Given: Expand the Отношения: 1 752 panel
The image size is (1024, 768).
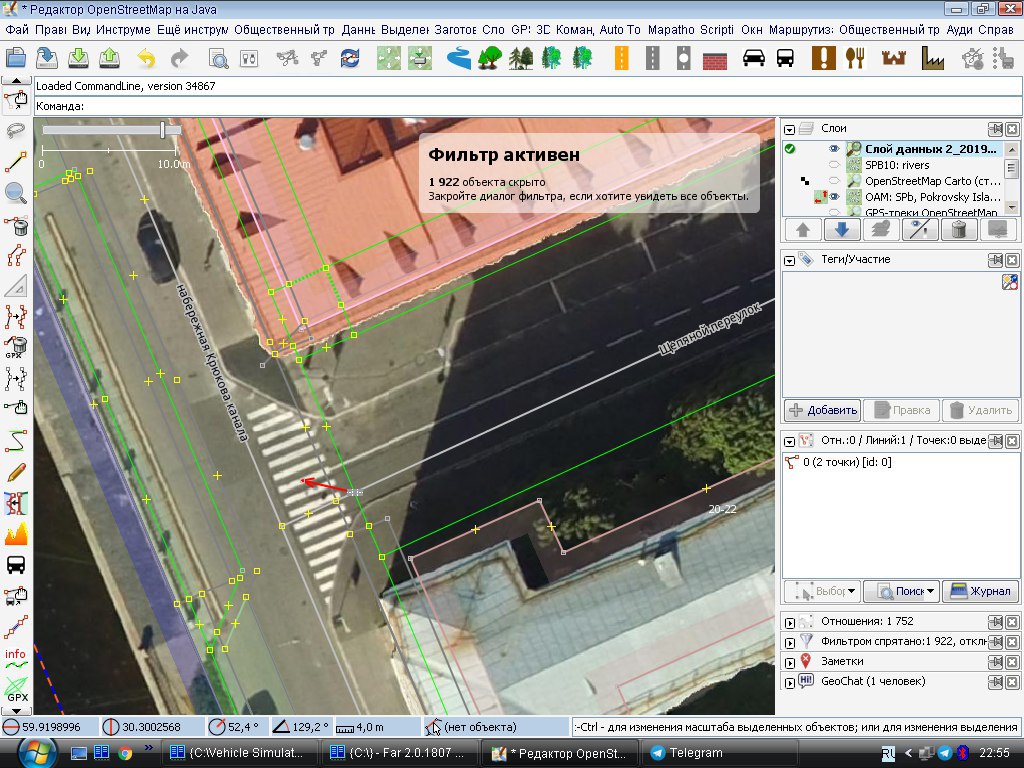Looking at the screenshot, I should click(x=790, y=622).
